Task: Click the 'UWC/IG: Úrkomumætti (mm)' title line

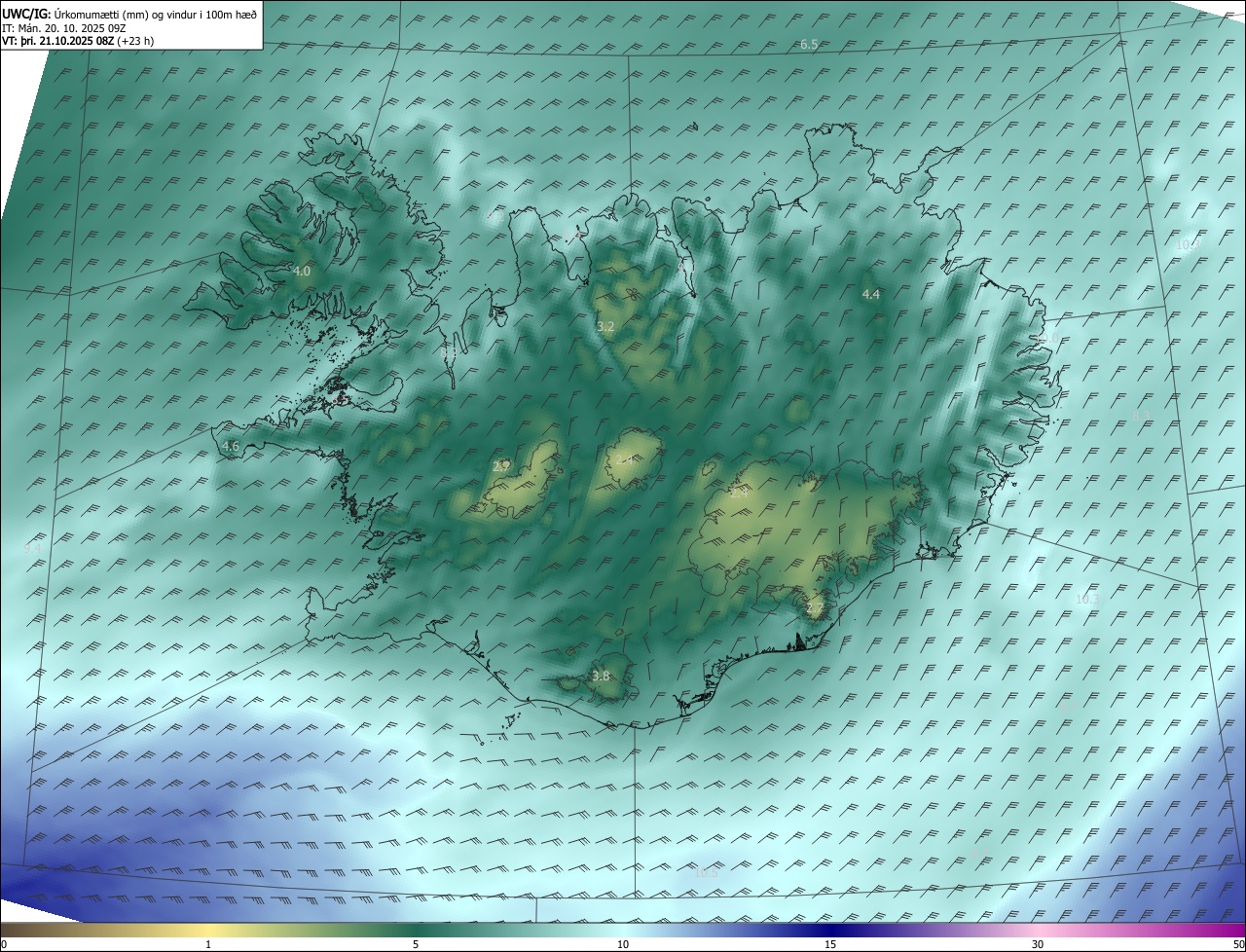Action: tap(129, 14)
